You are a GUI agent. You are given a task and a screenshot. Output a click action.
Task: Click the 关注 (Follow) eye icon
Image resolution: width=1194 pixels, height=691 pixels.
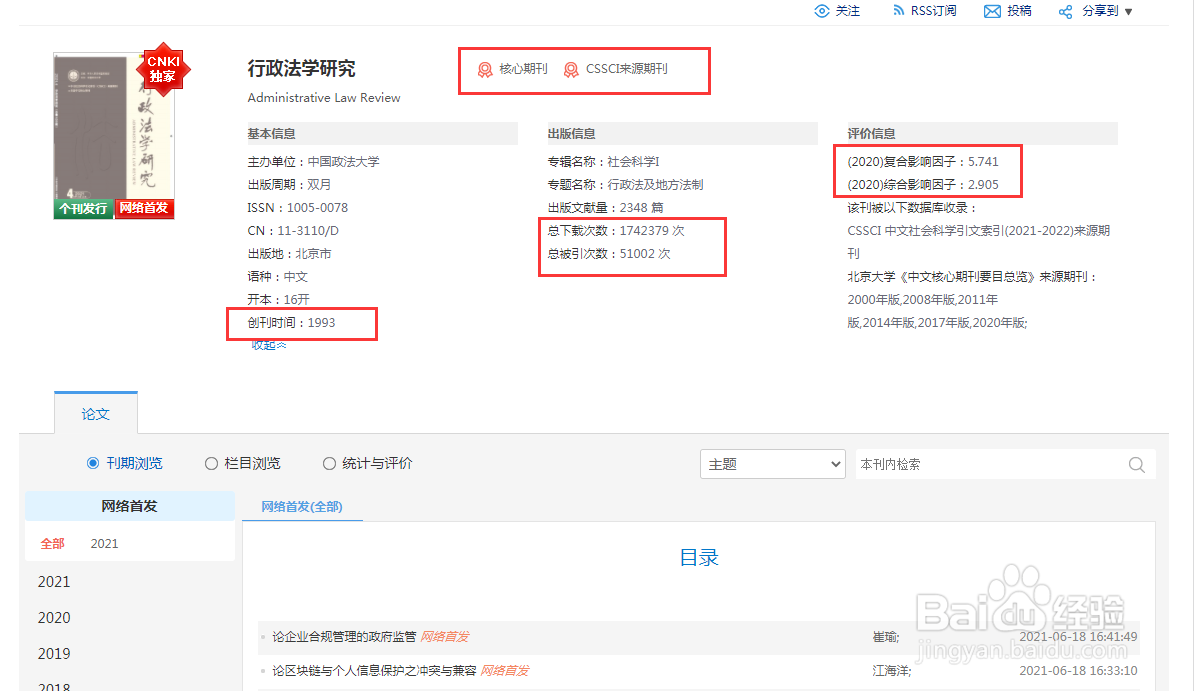pyautogui.click(x=822, y=11)
